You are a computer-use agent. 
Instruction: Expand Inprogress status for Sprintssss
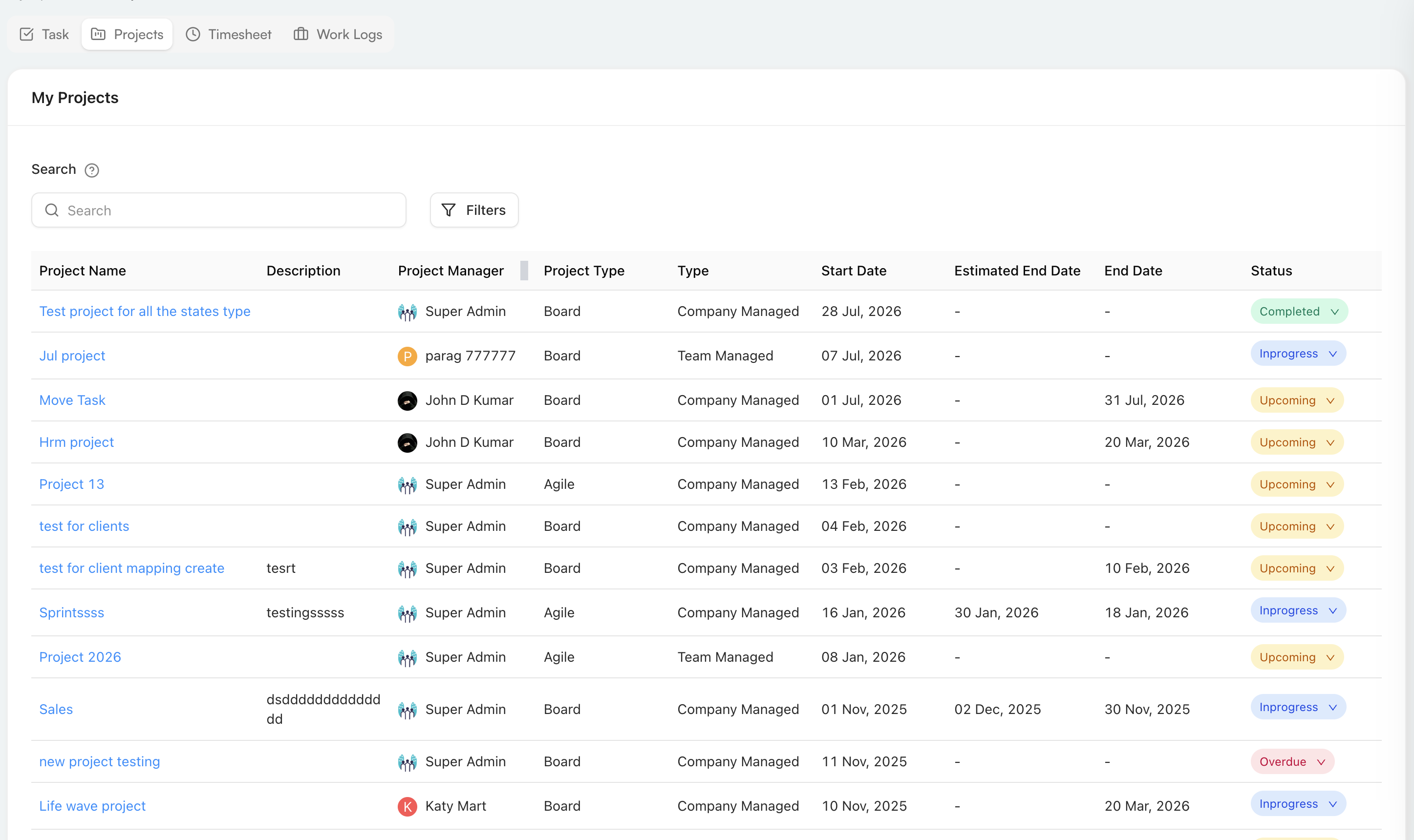[x=1298, y=611]
